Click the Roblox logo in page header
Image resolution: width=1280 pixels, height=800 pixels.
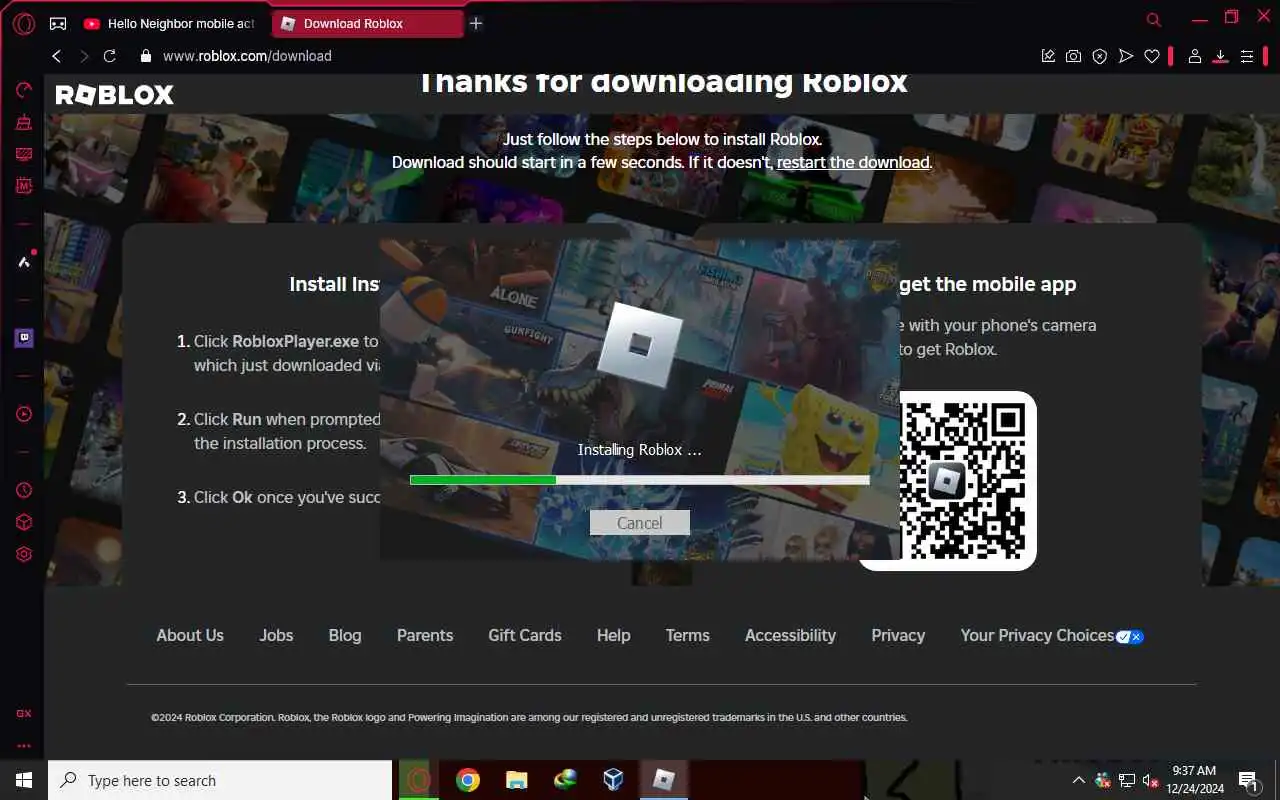[114, 95]
